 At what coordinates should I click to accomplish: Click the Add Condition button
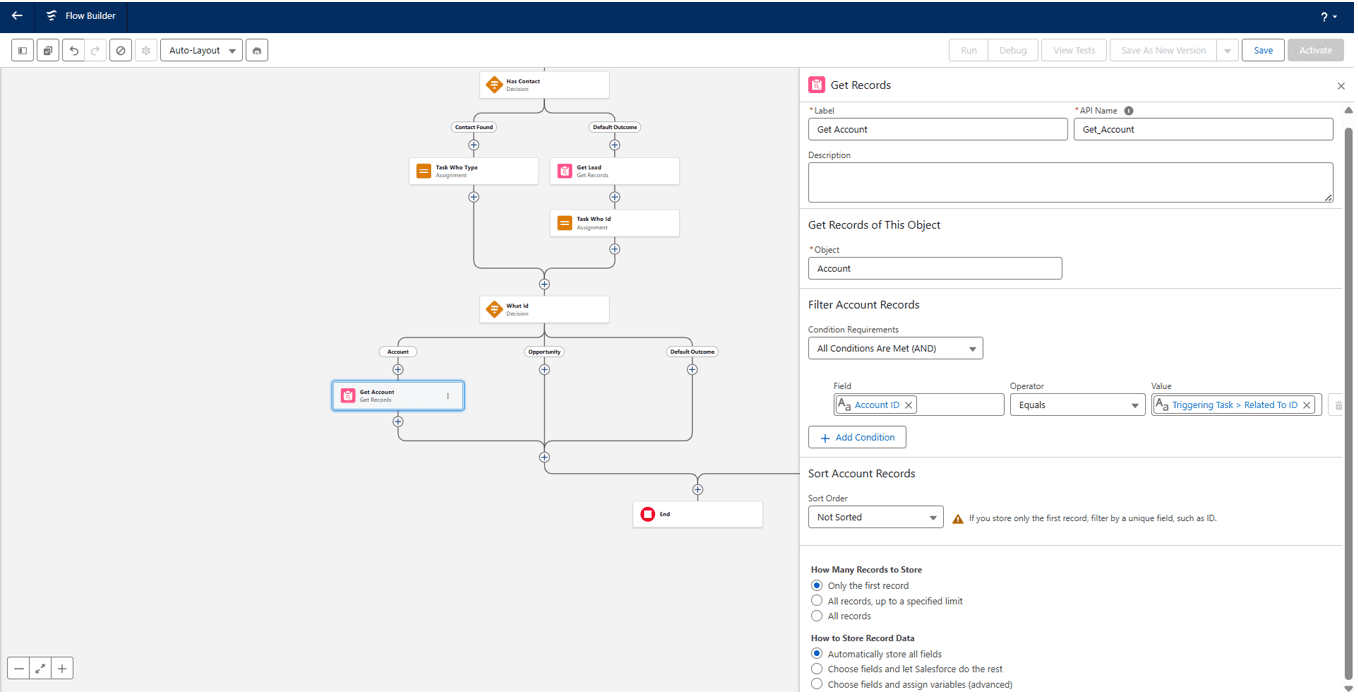857,437
